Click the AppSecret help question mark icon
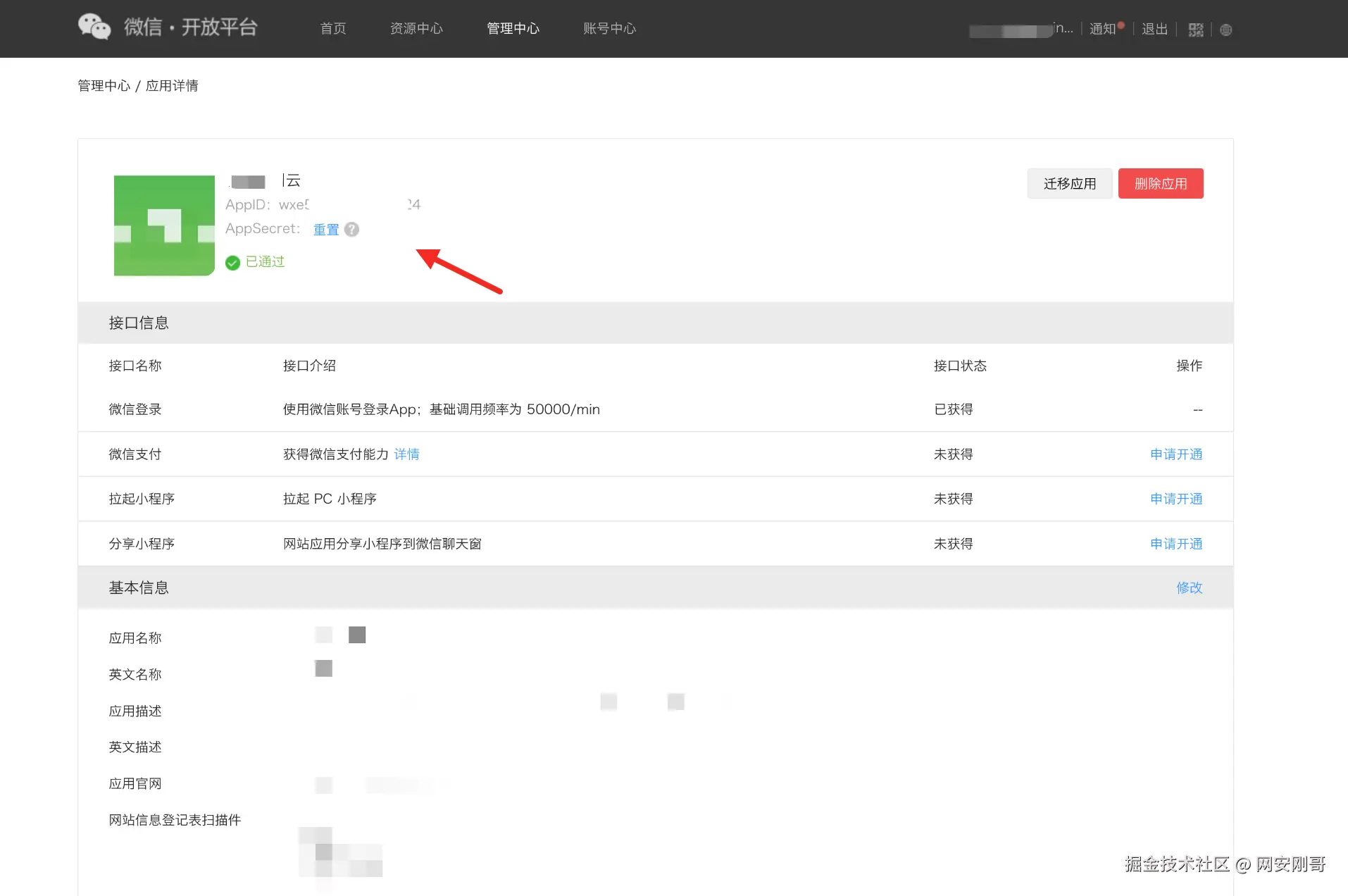This screenshot has height=896, width=1348. 352,229
